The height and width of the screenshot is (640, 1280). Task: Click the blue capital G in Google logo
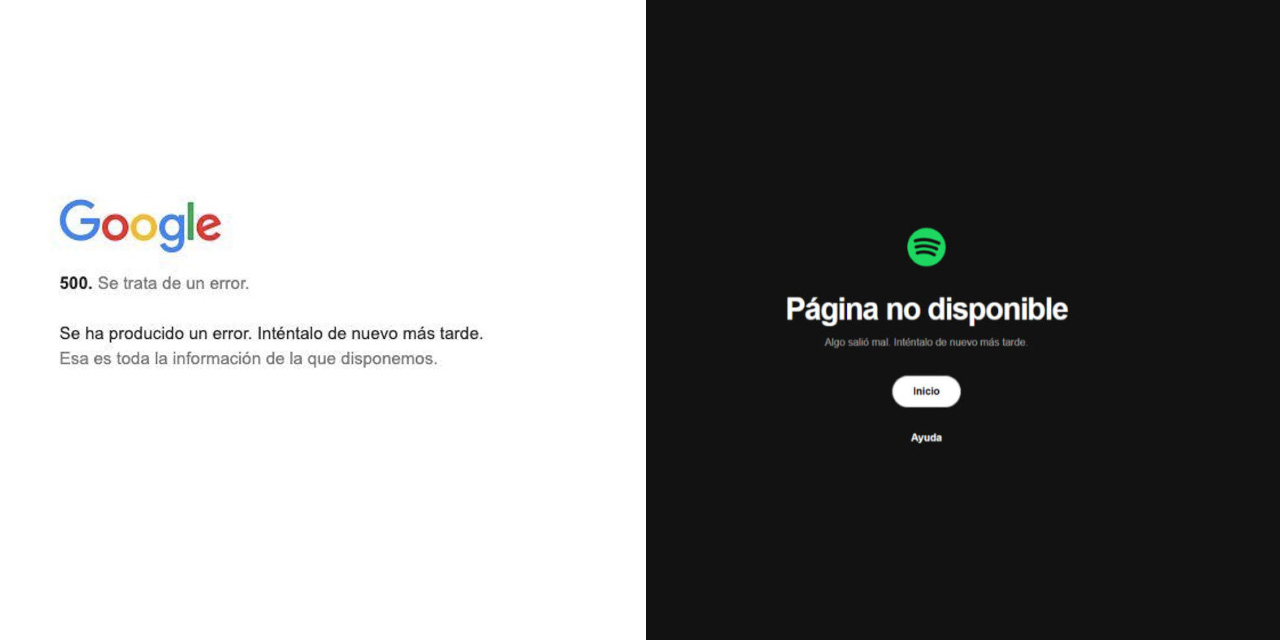(x=79, y=221)
